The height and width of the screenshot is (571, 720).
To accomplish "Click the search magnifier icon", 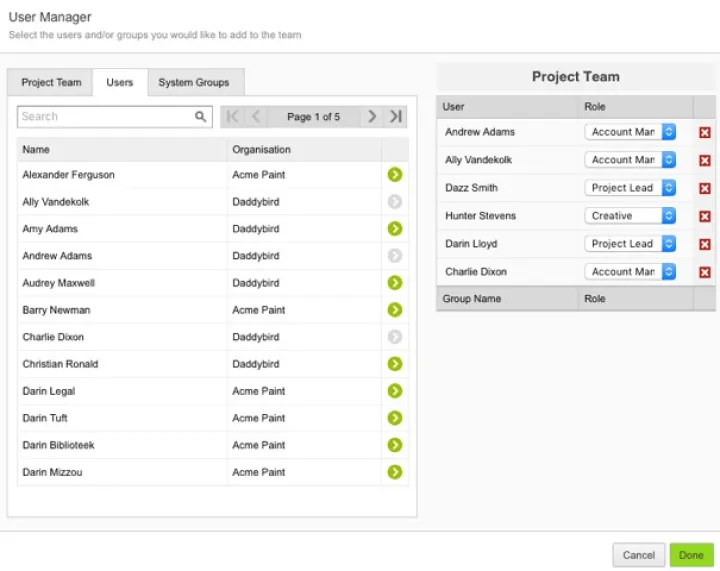I will pos(200,117).
